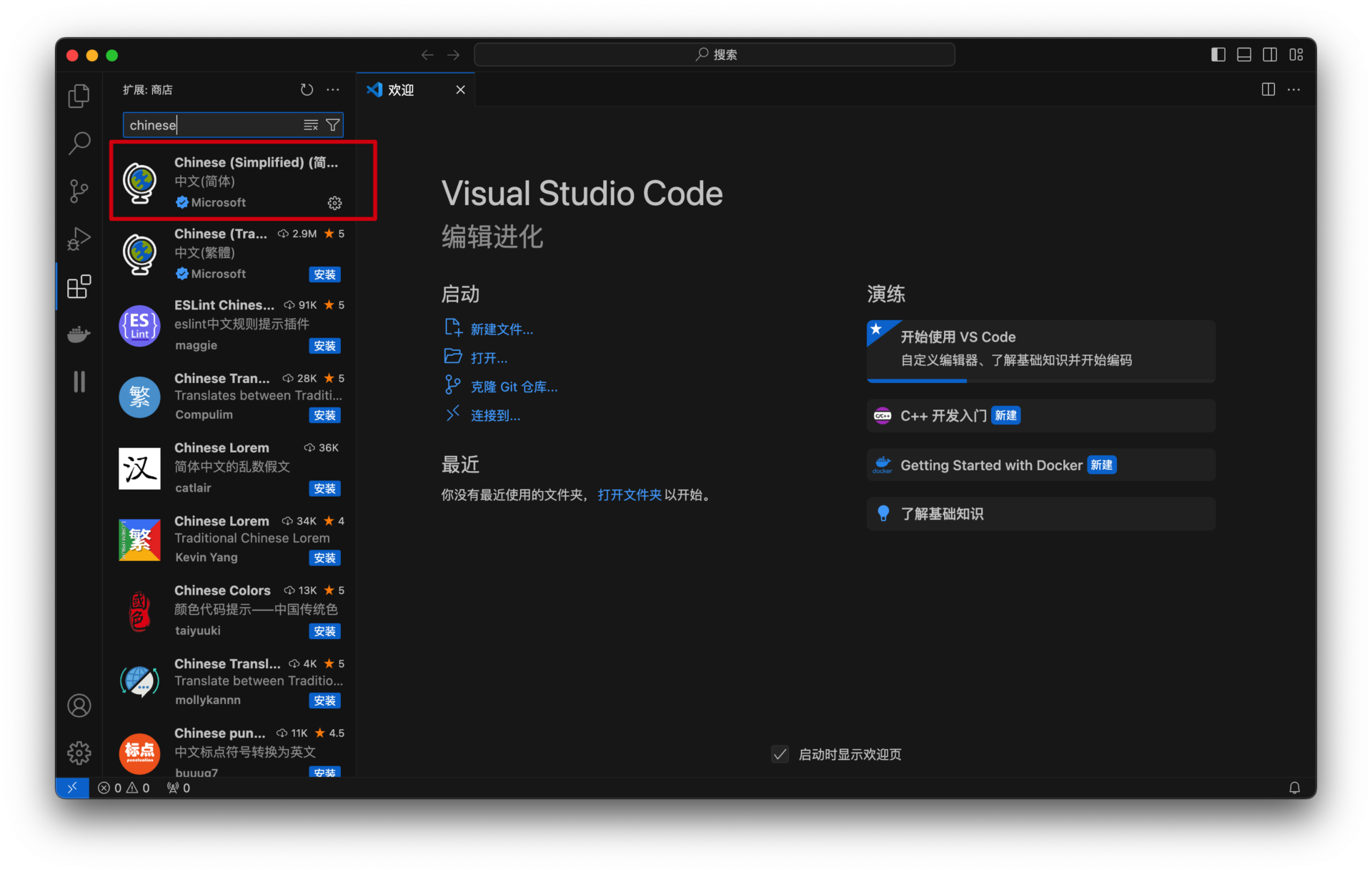Open the Explorer view in activity bar
This screenshot has width=1372, height=872.
tap(79, 96)
